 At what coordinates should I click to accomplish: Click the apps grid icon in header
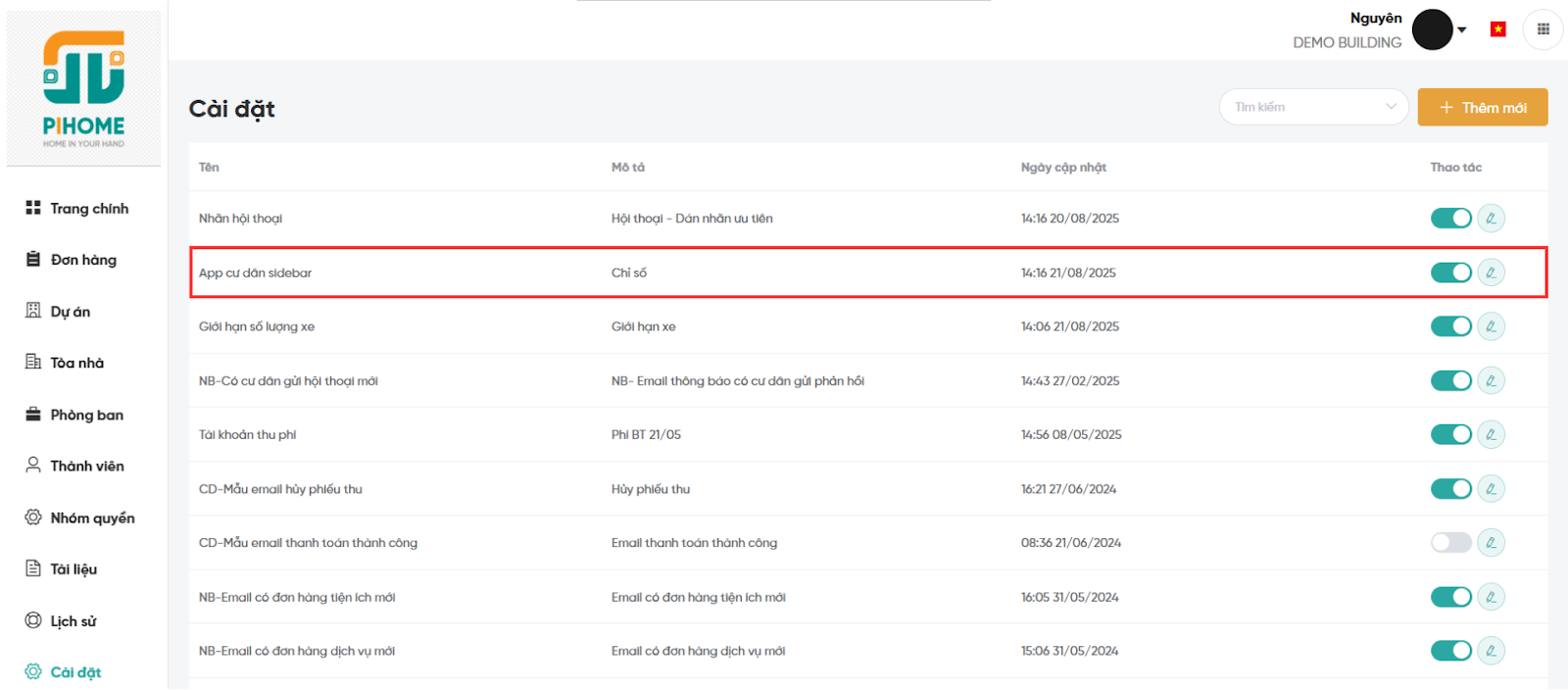click(1543, 29)
